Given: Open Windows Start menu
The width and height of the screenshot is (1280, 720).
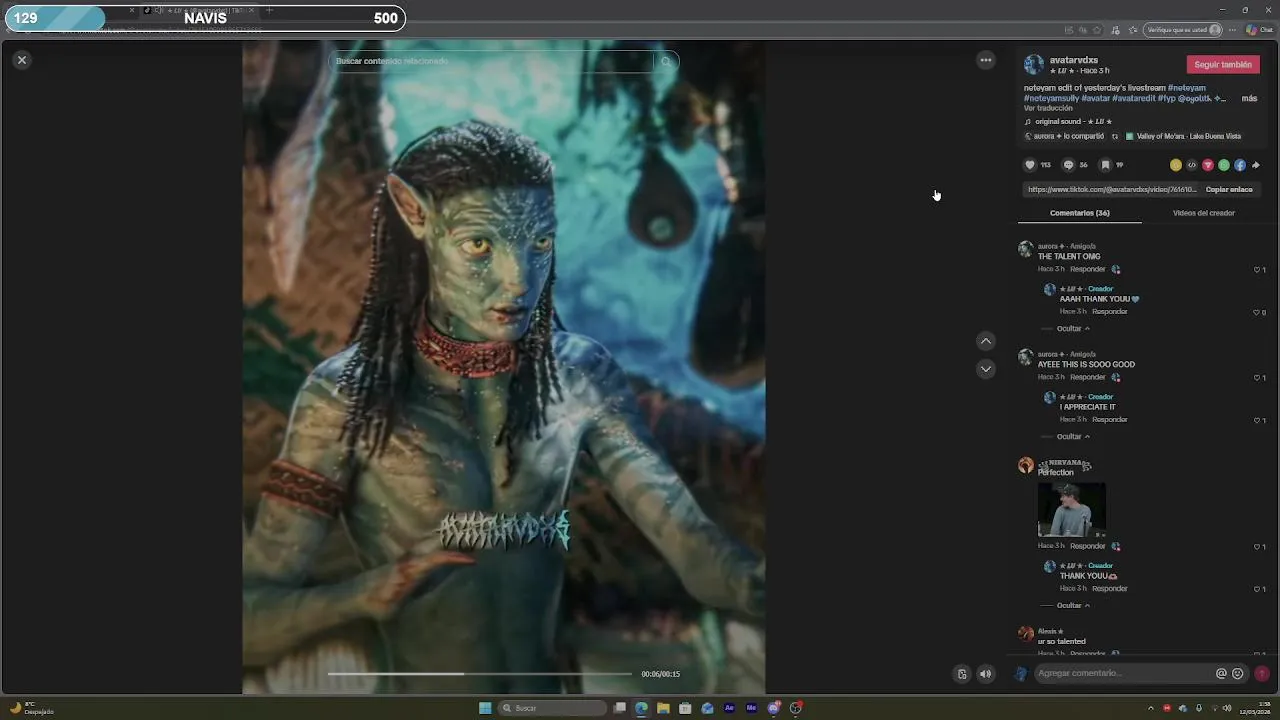Looking at the screenshot, I should (x=485, y=708).
